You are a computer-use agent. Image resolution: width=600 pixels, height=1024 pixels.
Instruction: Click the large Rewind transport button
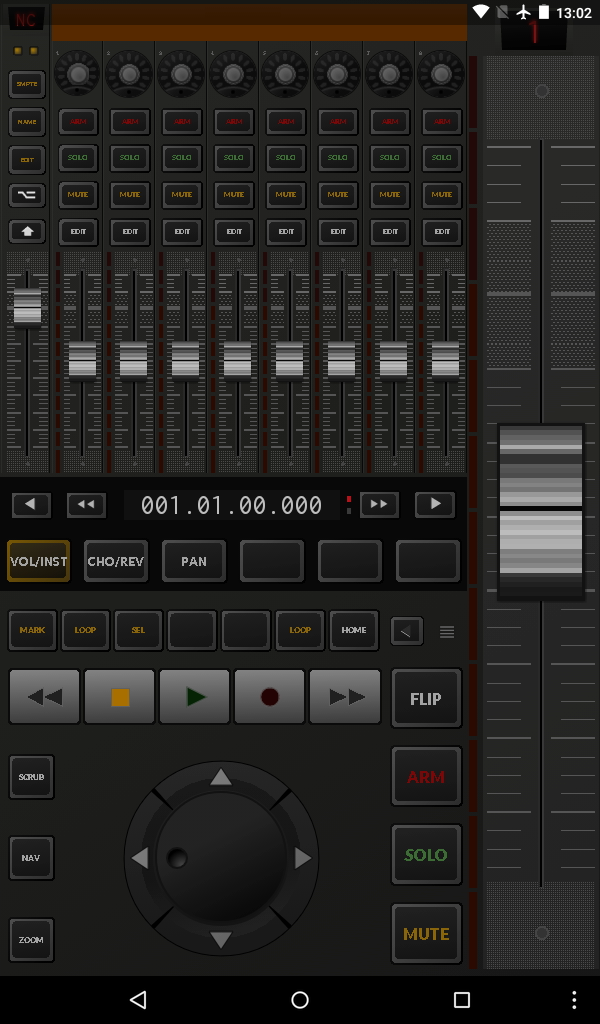(45, 697)
